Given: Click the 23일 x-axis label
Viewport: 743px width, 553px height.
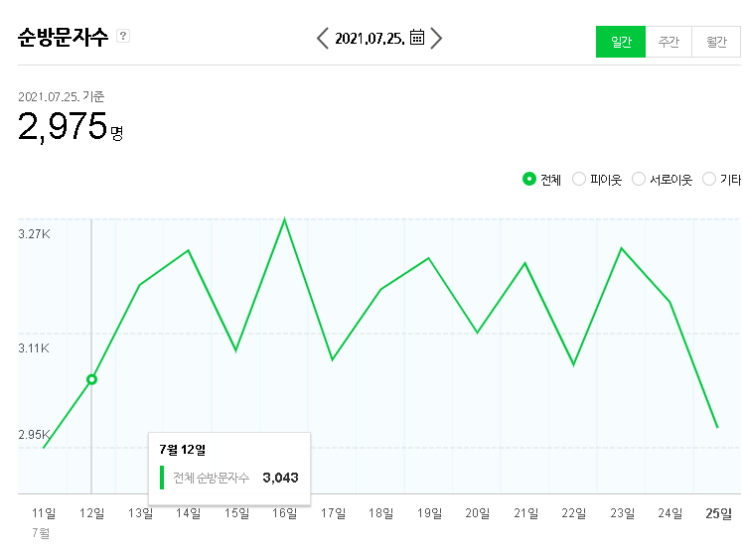Looking at the screenshot, I should click(x=622, y=513).
